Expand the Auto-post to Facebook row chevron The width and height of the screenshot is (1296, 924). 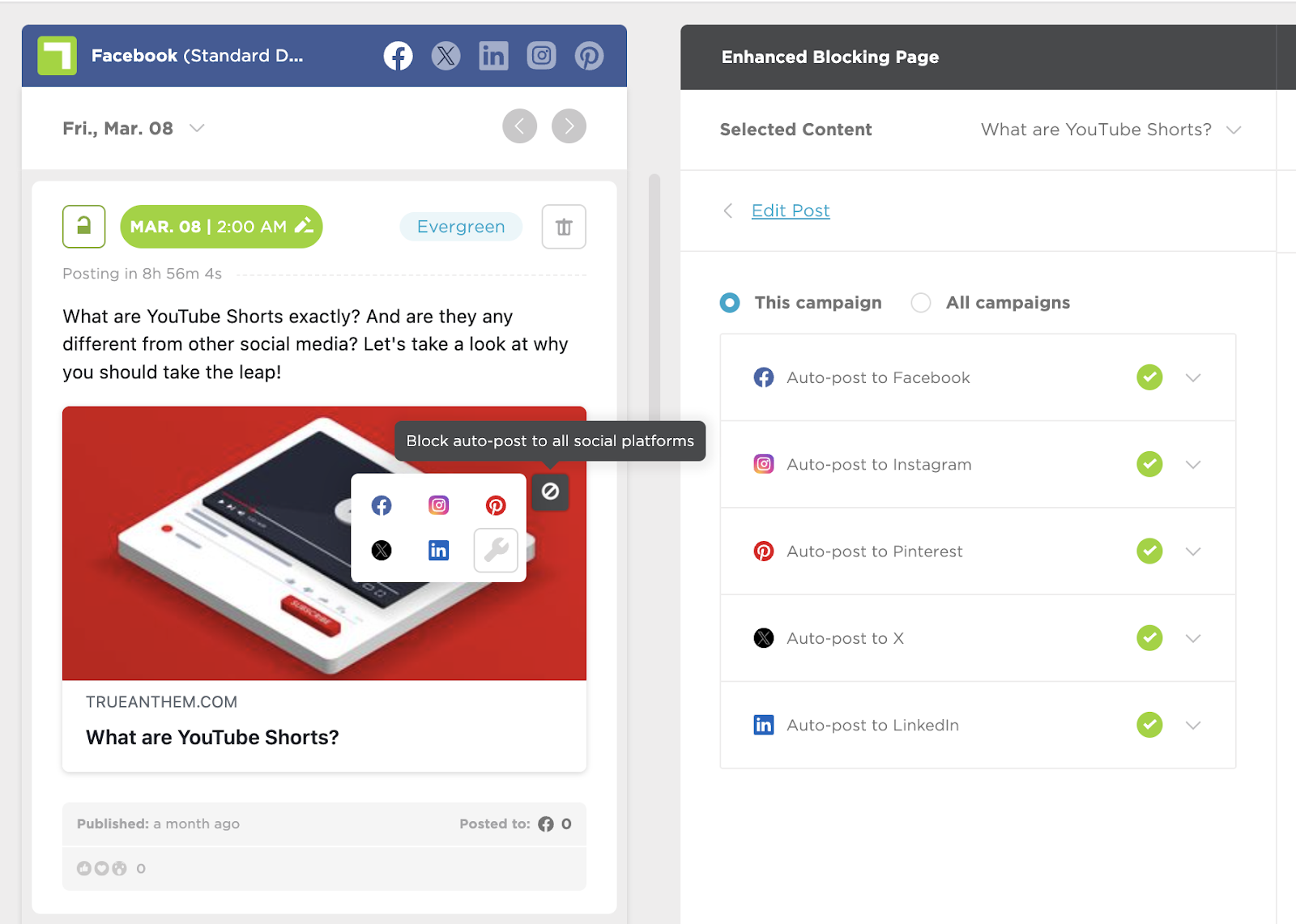pyautogui.click(x=1193, y=377)
